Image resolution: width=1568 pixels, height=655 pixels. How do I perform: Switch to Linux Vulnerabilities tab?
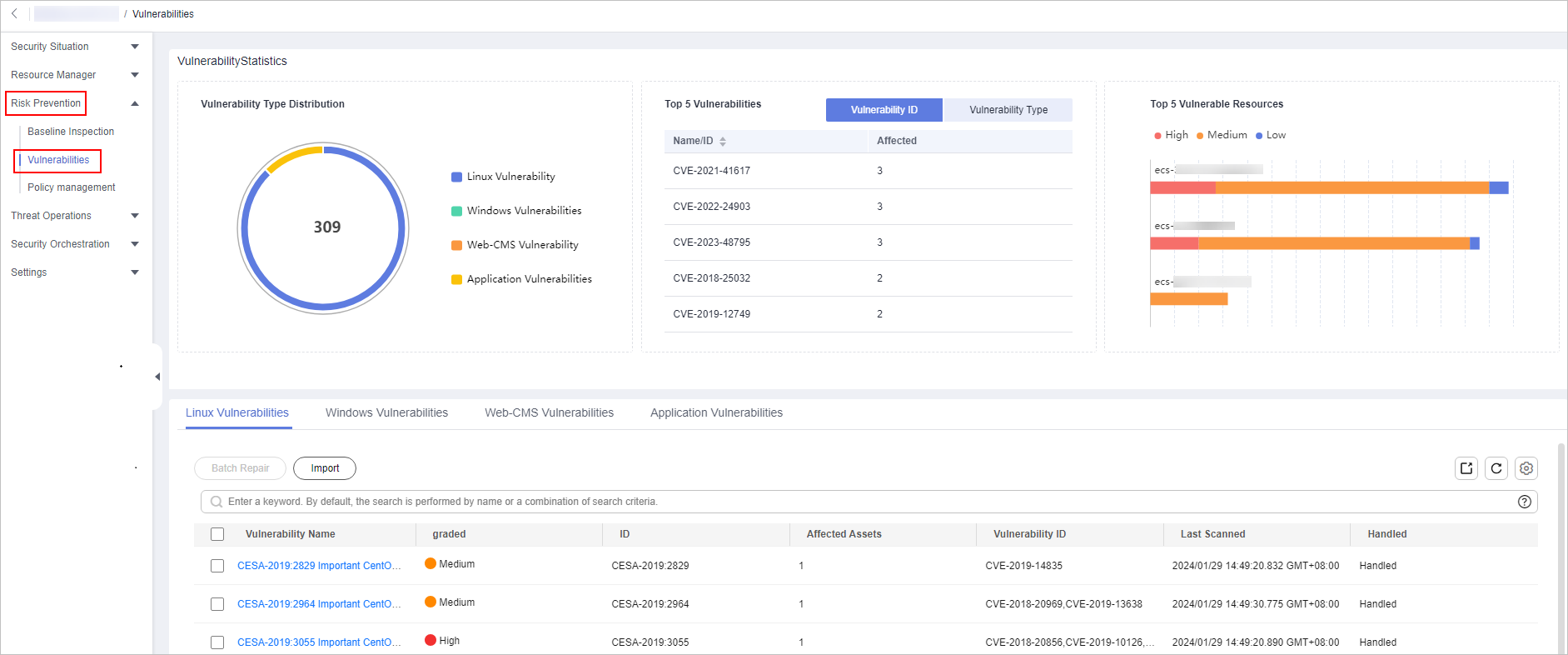pos(237,412)
